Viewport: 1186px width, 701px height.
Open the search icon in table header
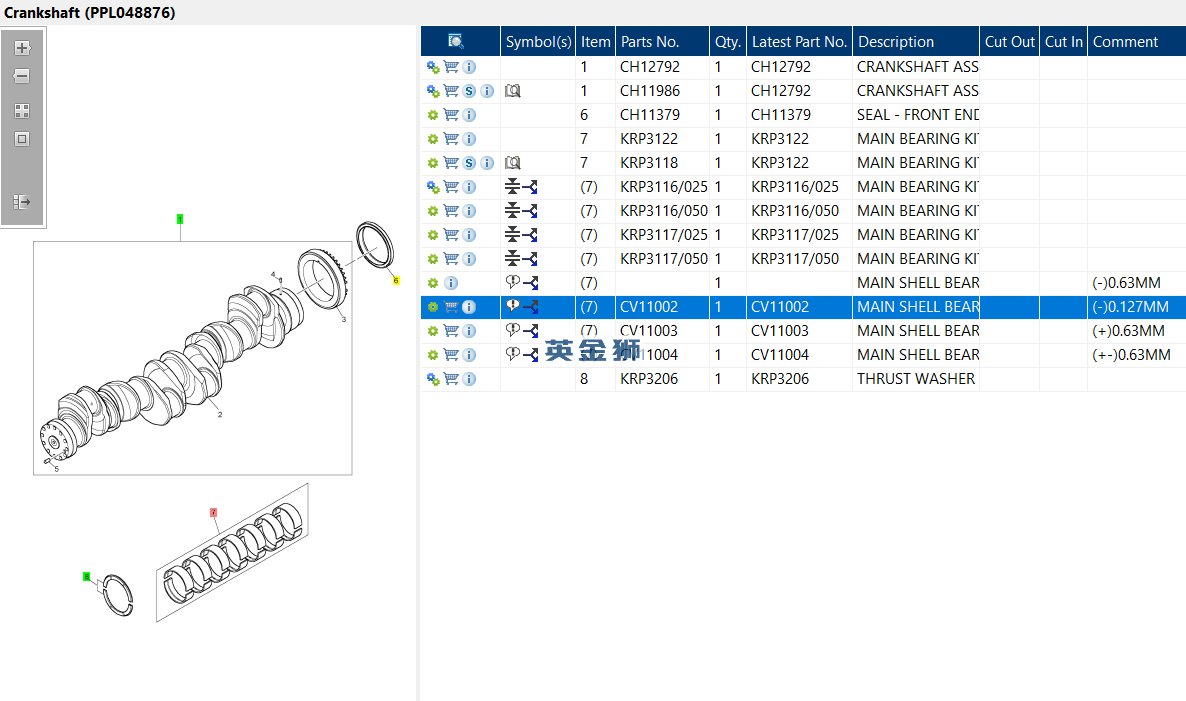click(x=455, y=41)
